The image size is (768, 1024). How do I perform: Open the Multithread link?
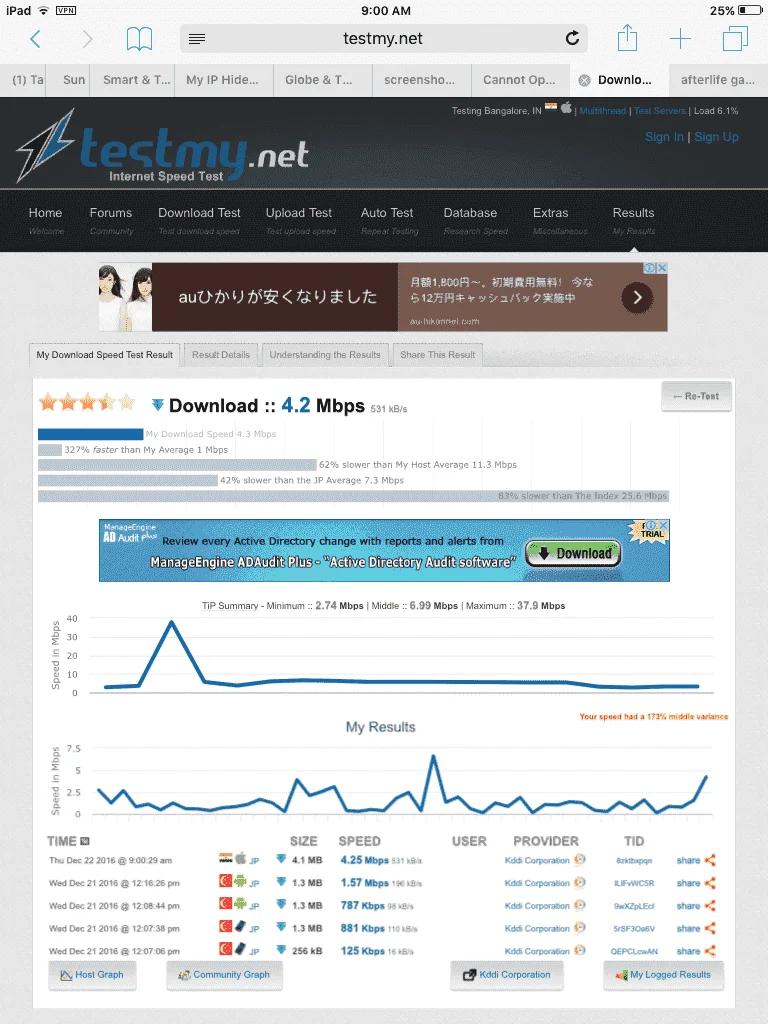[x=602, y=111]
